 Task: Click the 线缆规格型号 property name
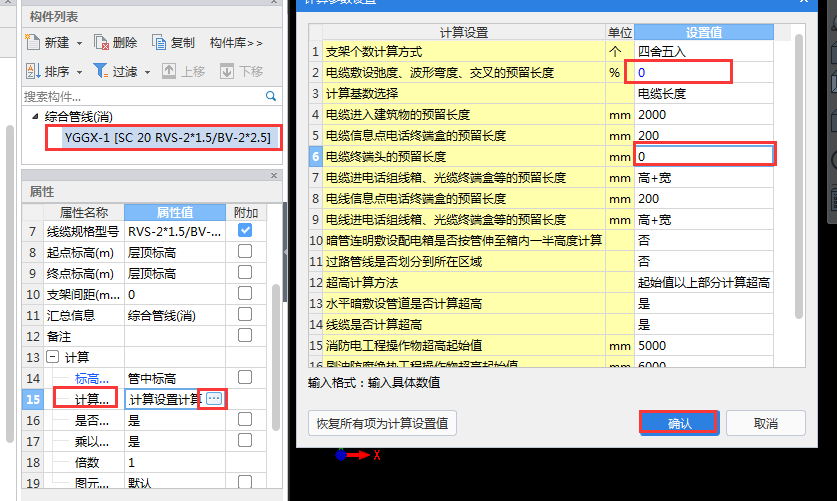click(x=83, y=232)
